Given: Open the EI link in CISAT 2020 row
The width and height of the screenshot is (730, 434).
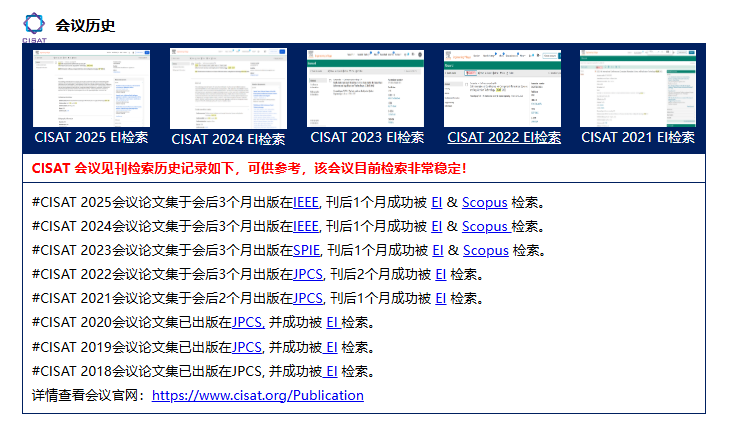Looking at the screenshot, I should click(x=333, y=323).
